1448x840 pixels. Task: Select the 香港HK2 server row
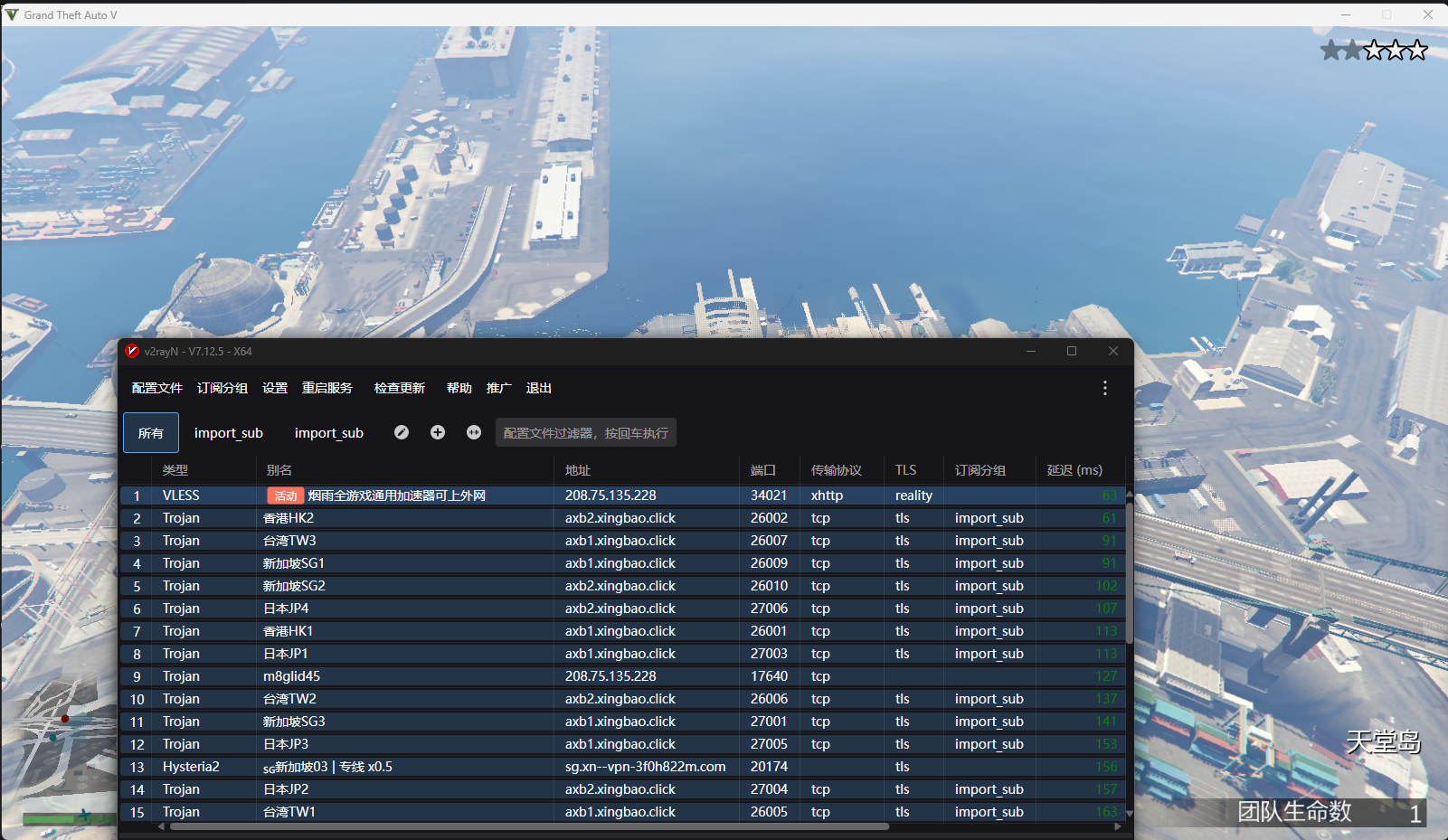622,518
